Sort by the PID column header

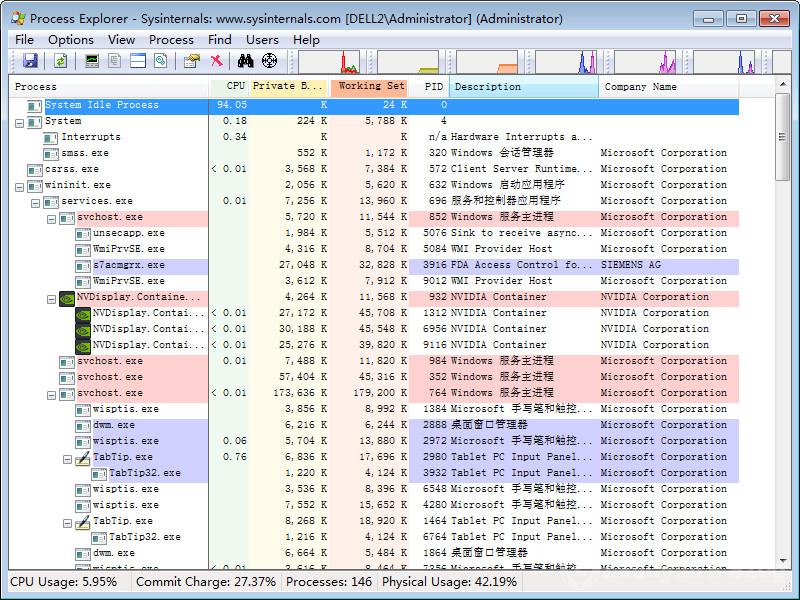pyautogui.click(x=429, y=87)
